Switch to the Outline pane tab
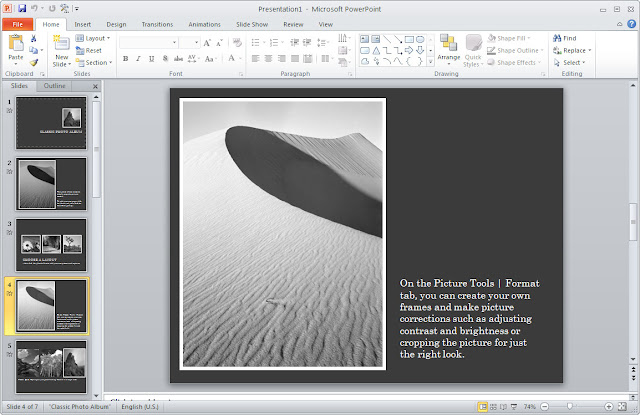Viewport: 640px width, 415px height. [x=54, y=86]
